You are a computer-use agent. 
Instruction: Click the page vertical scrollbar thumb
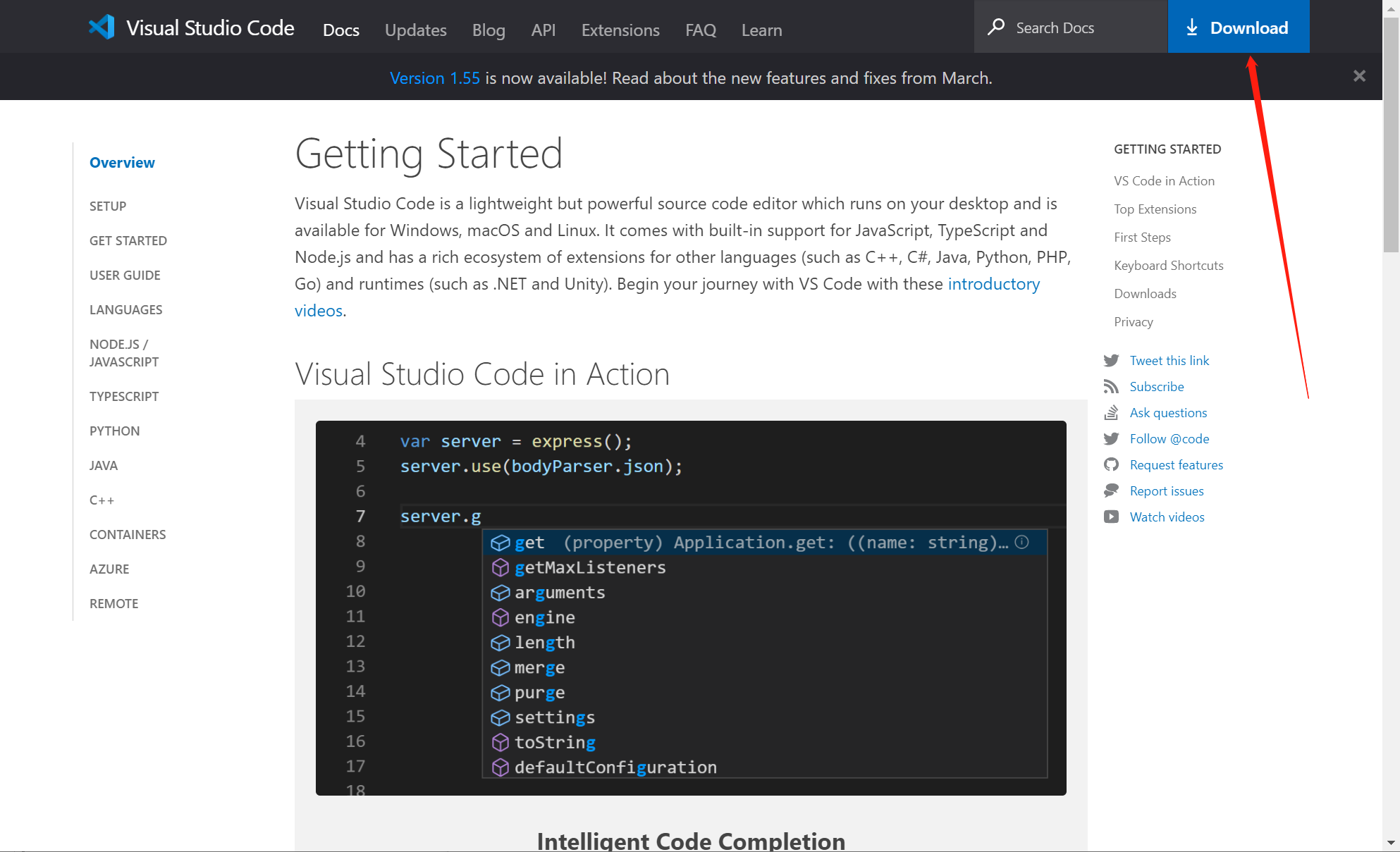pyautogui.click(x=1391, y=134)
